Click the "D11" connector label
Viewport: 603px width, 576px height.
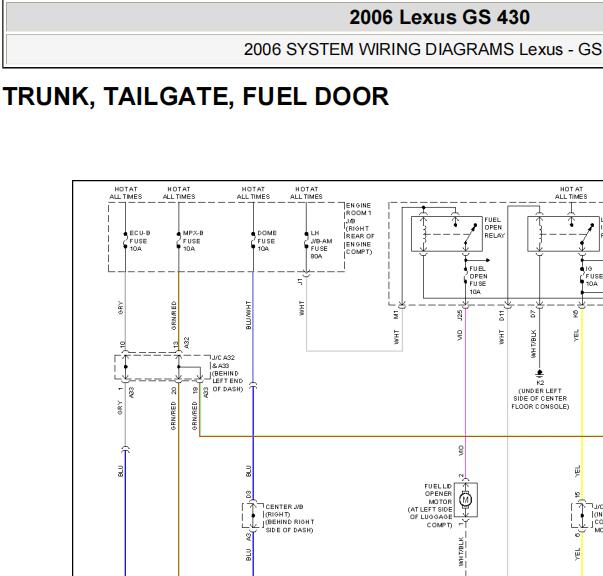coord(501,316)
